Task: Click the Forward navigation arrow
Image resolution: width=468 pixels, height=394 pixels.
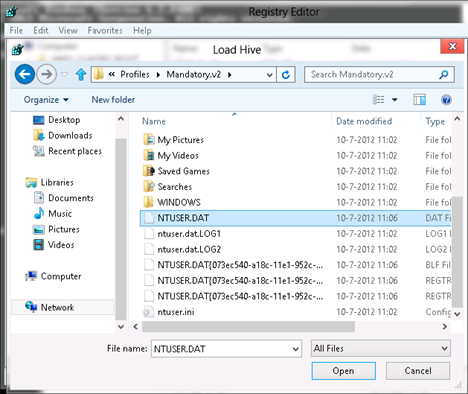Action: [46, 74]
